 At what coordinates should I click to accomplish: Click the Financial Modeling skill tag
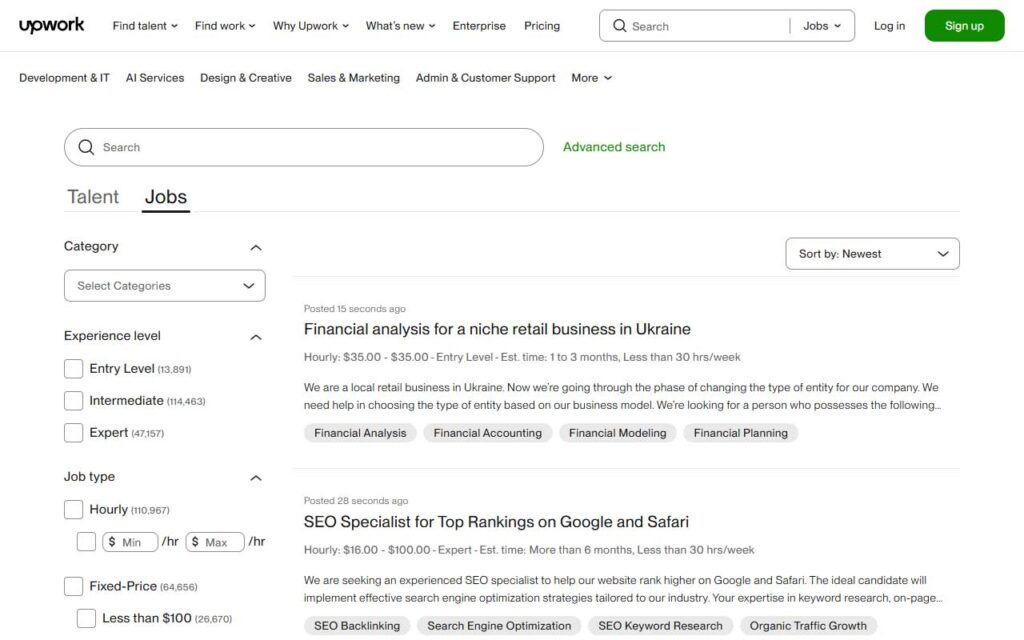(617, 433)
